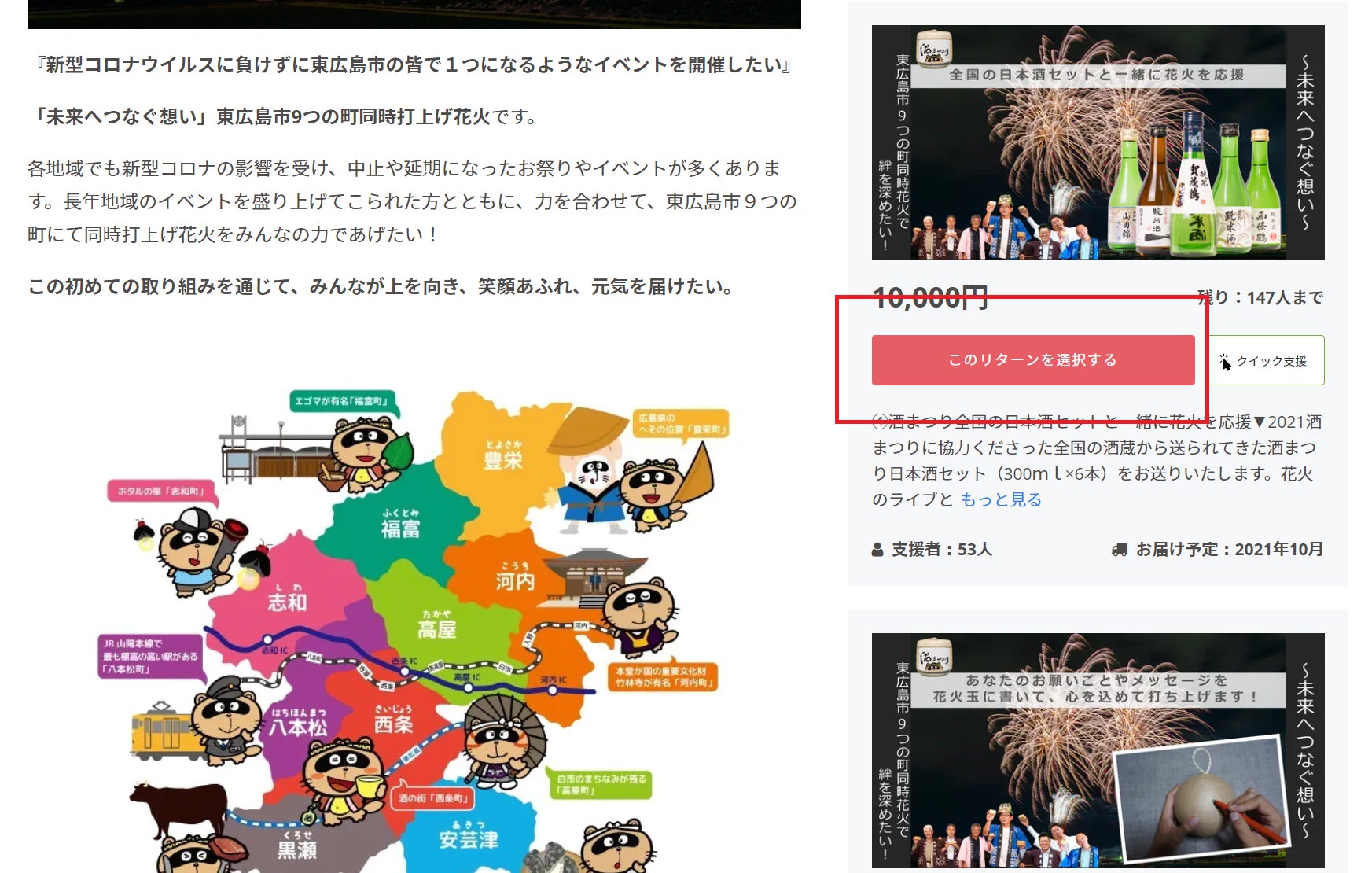Click the delivery truck icon beside お届け予定
This screenshot has width=1372, height=873.
(1119, 550)
